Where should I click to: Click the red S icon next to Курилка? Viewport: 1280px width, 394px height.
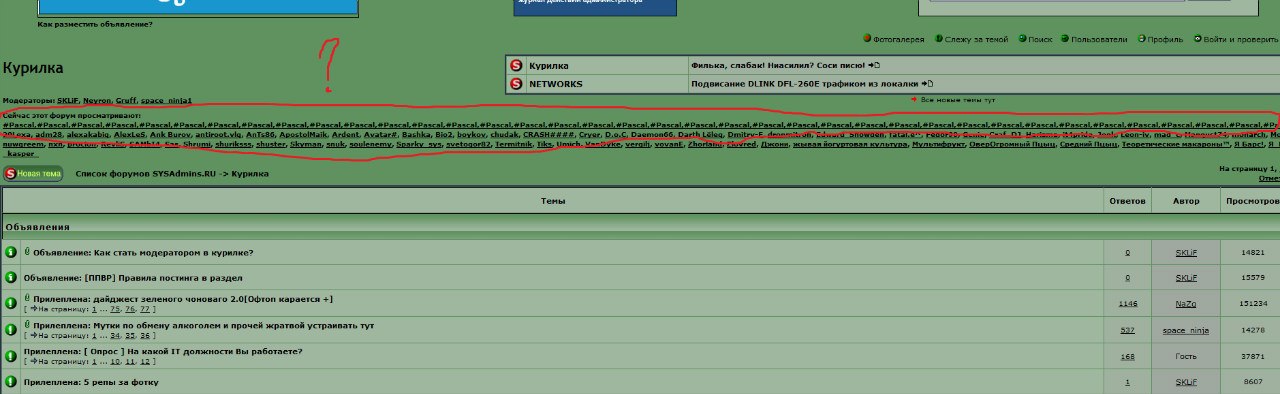516,65
